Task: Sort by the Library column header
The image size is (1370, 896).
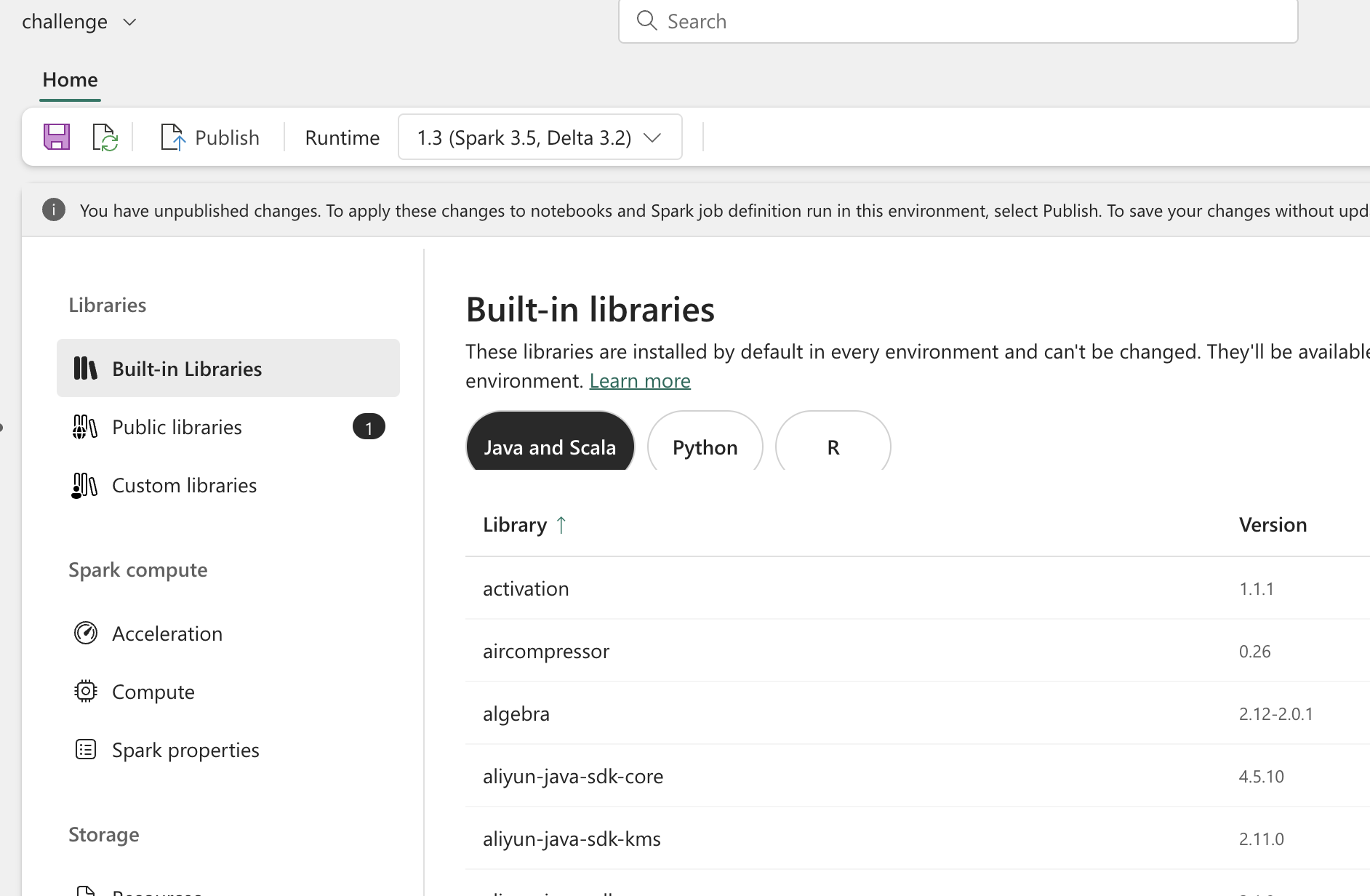Action: [515, 524]
